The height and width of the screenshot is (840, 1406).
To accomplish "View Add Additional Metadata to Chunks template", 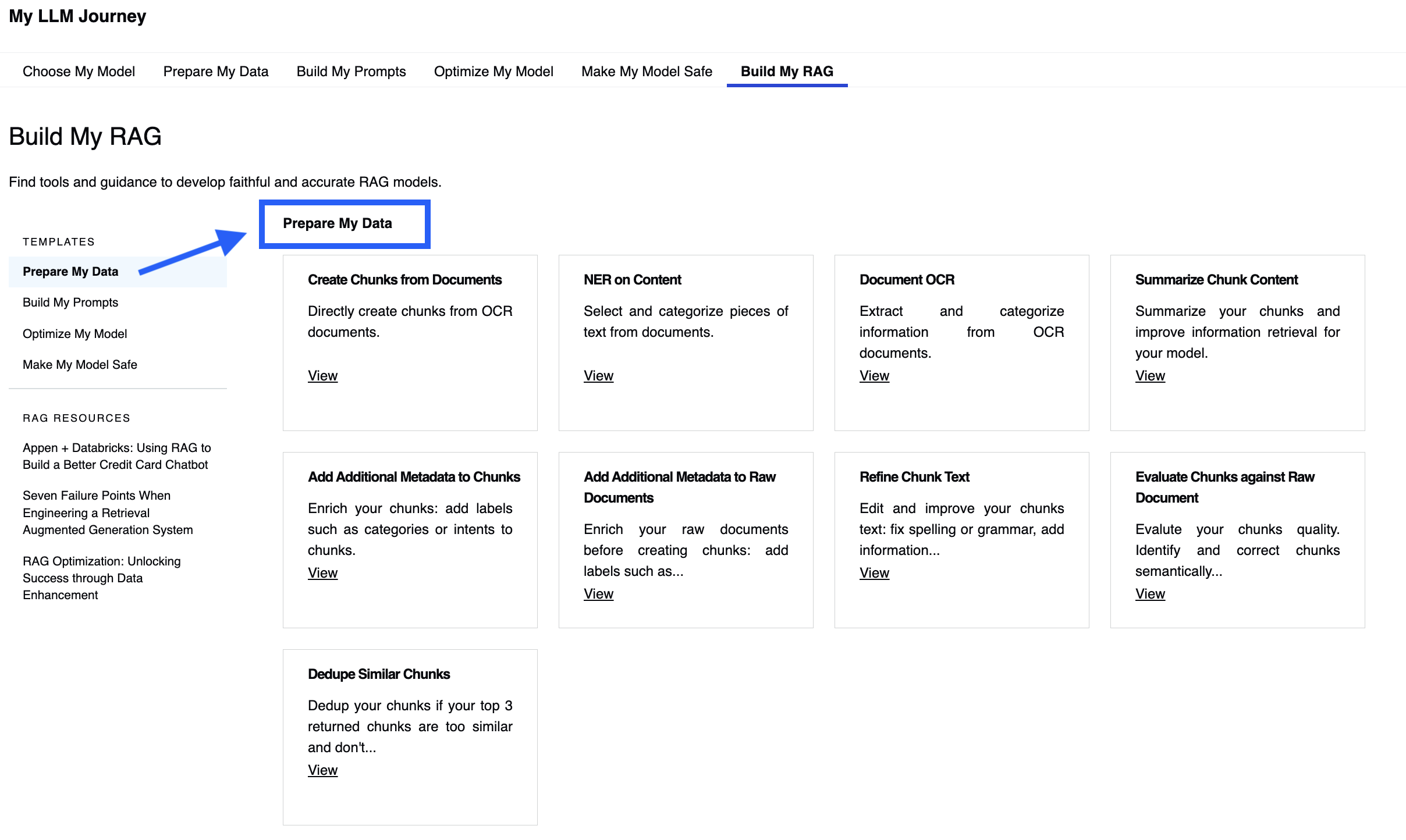I will [x=322, y=573].
